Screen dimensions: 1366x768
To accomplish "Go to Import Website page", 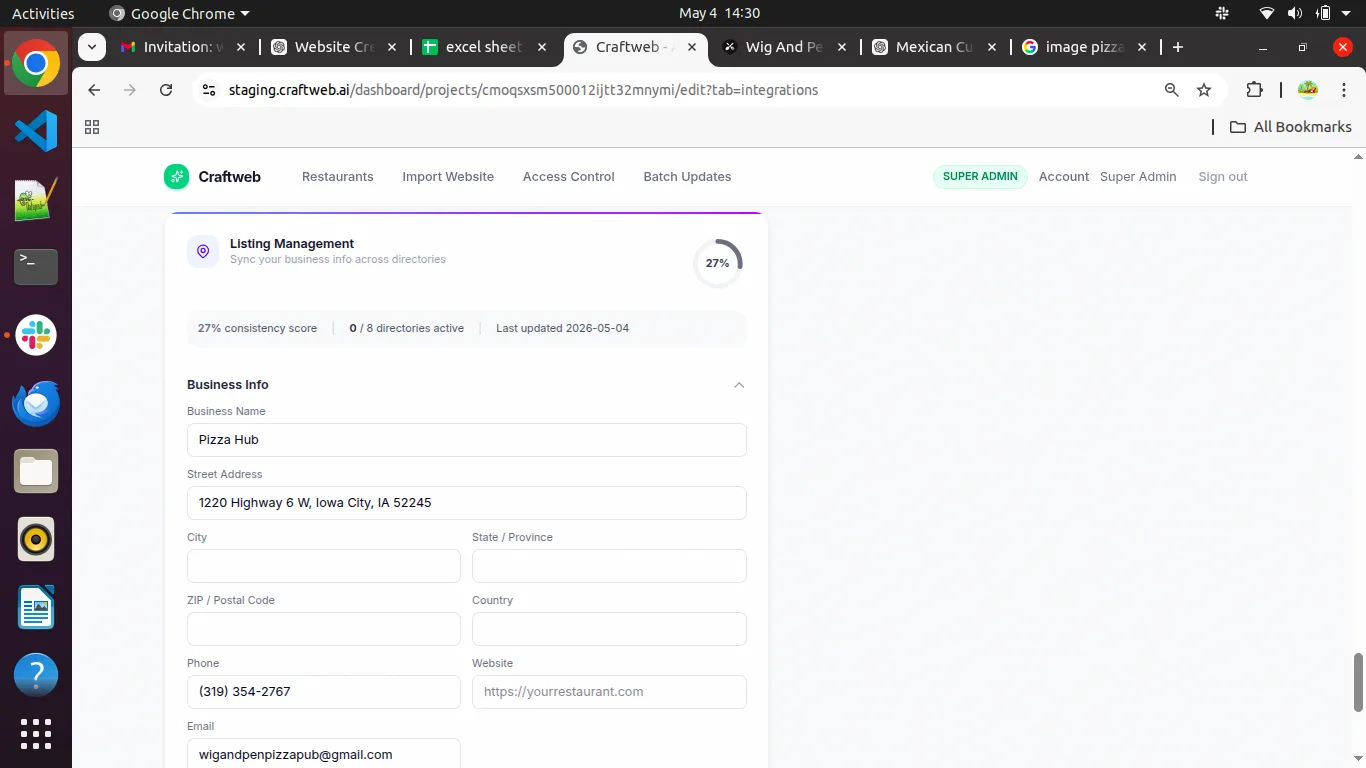I will pos(448,177).
